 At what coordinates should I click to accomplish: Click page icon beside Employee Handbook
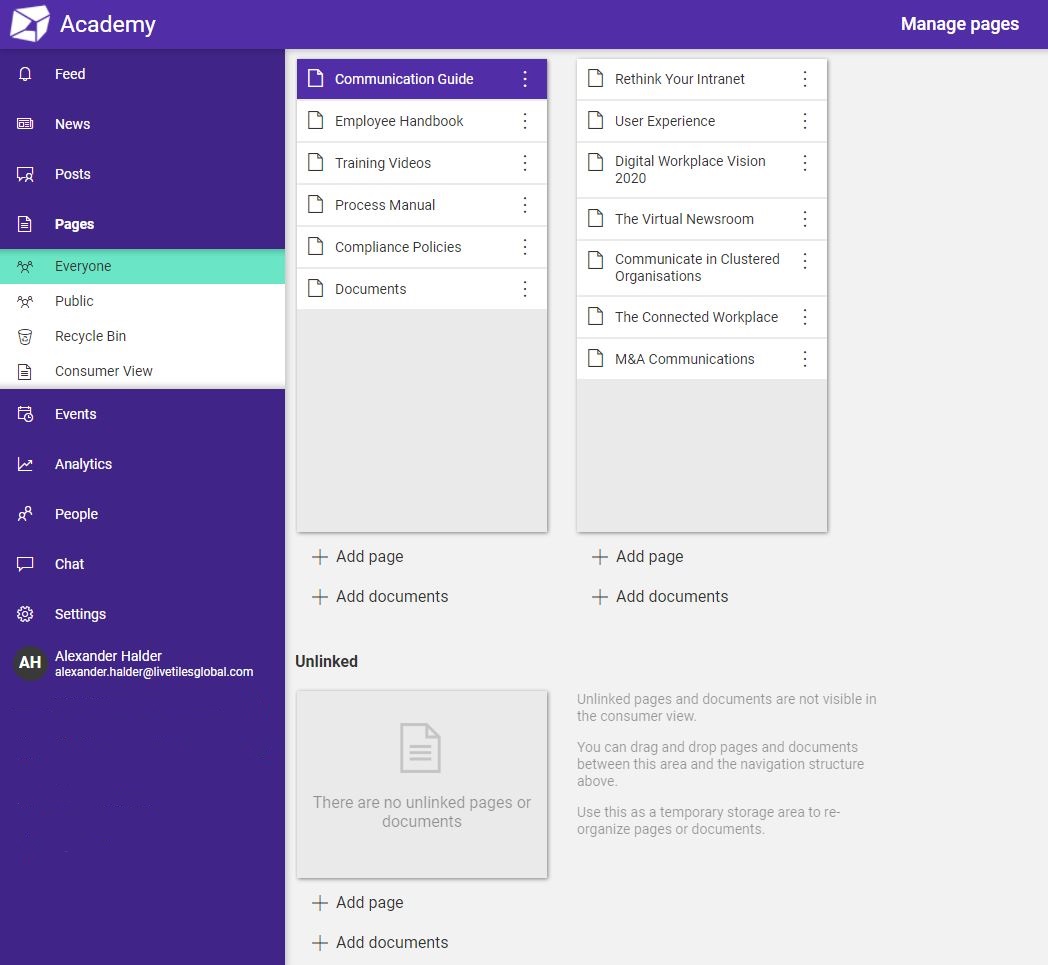315,120
